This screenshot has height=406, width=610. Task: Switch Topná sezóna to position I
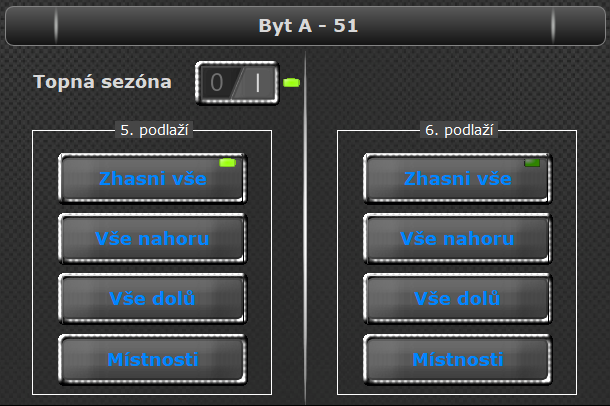(x=258, y=82)
